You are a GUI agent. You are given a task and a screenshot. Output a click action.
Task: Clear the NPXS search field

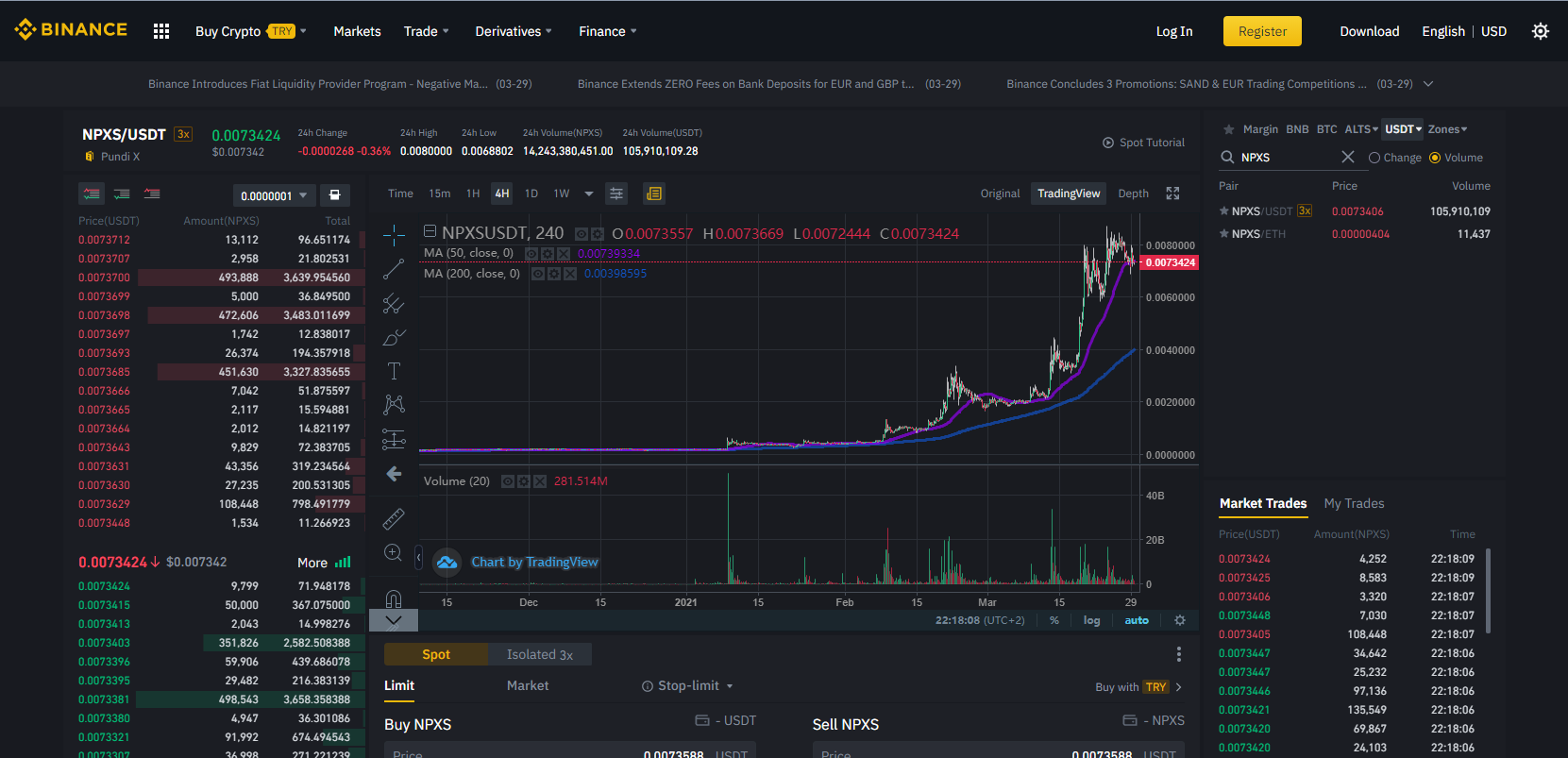(x=1347, y=157)
